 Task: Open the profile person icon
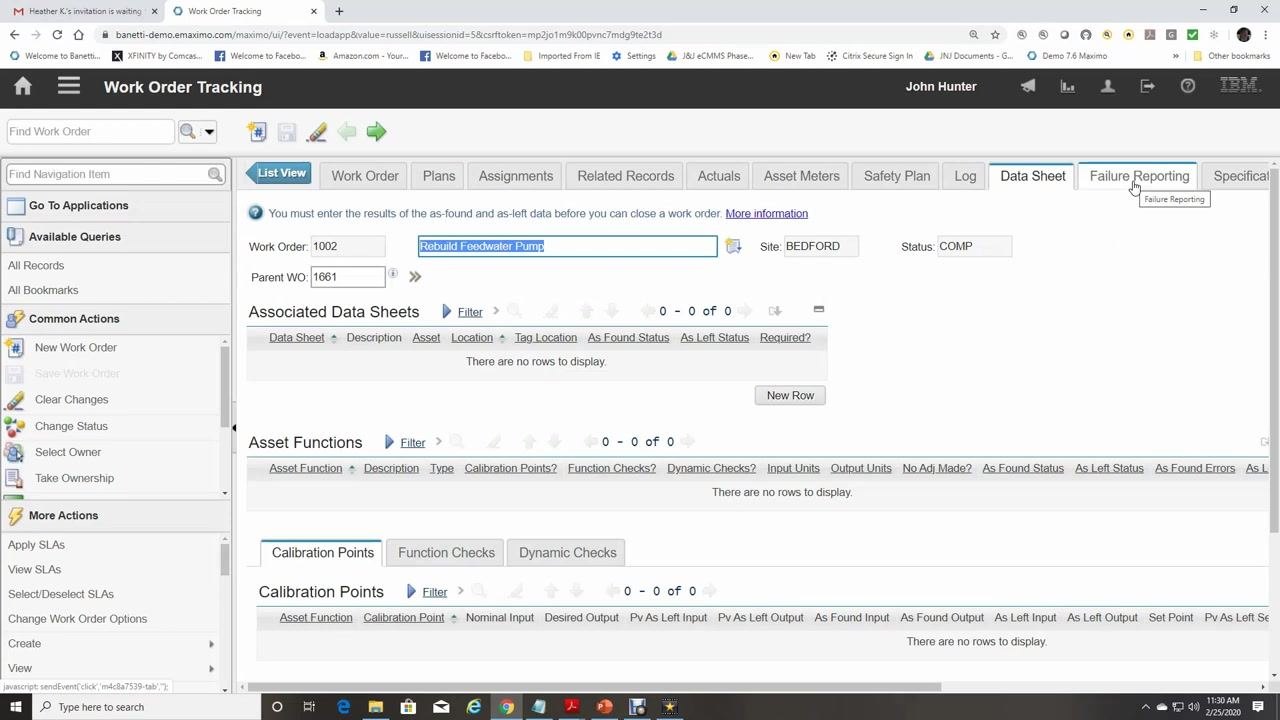(x=1108, y=87)
